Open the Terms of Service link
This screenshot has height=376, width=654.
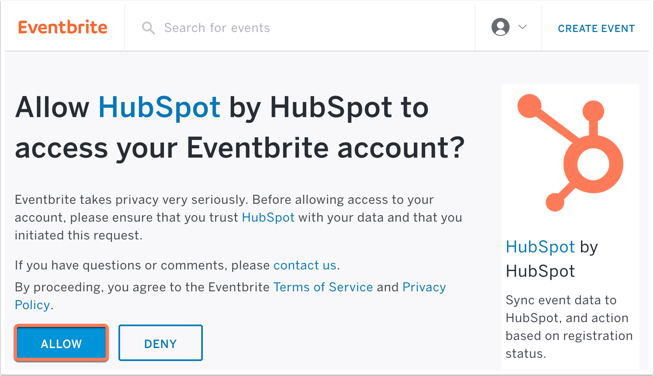[x=323, y=287]
